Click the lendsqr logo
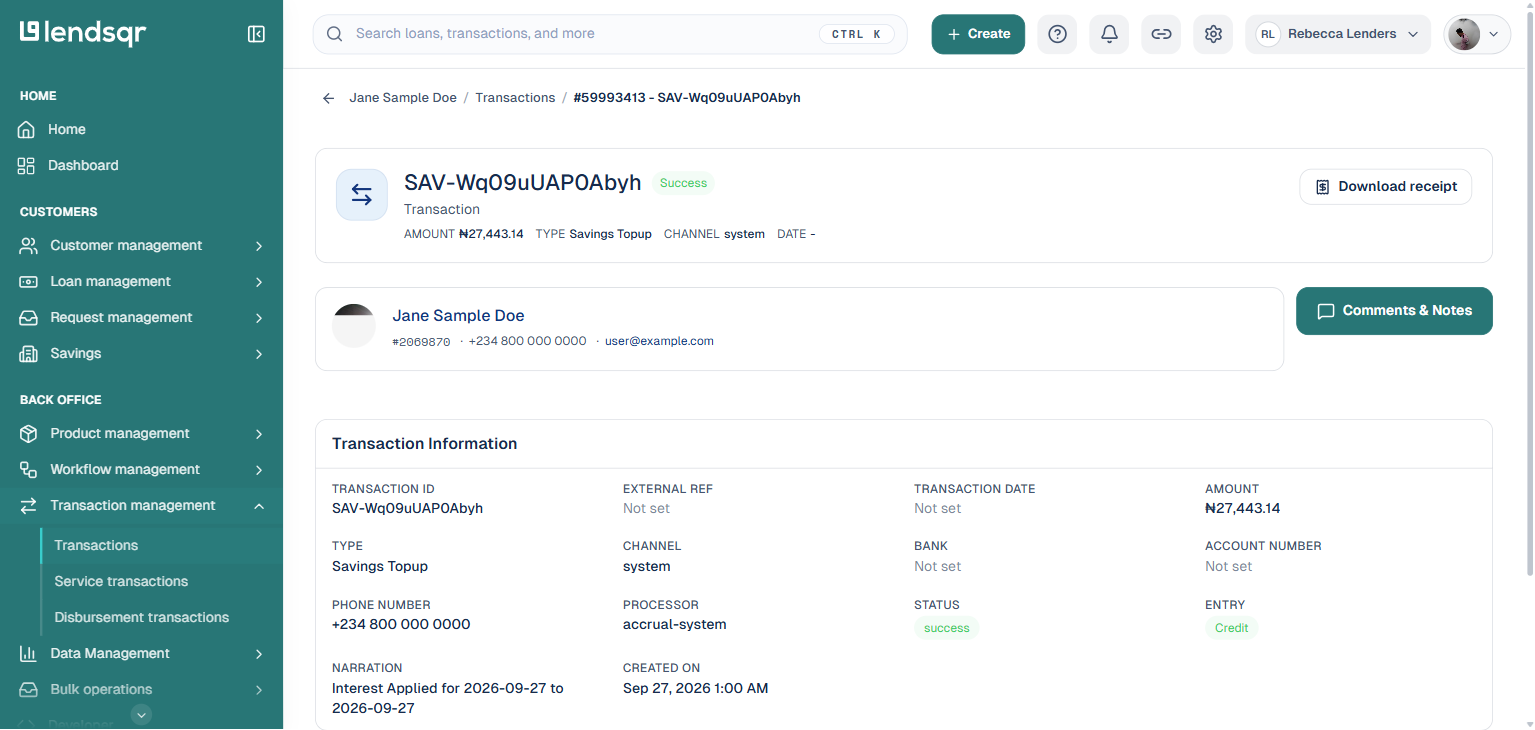 tap(83, 33)
